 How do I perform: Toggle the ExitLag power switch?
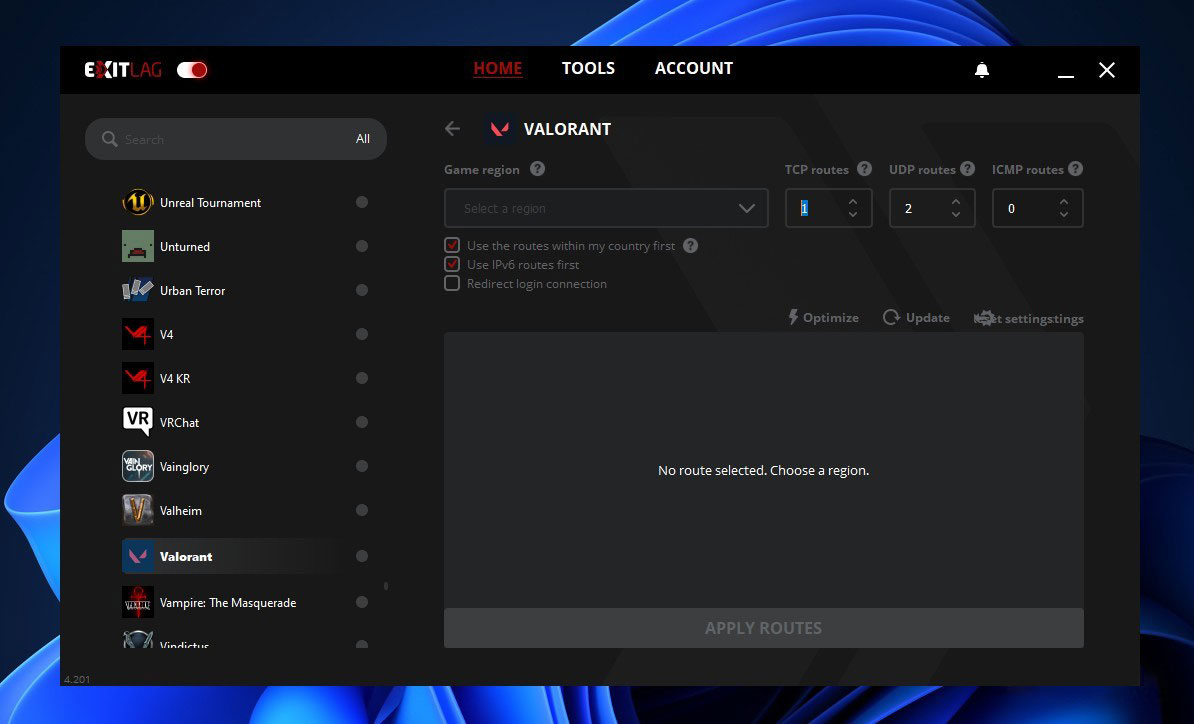pyautogui.click(x=192, y=70)
